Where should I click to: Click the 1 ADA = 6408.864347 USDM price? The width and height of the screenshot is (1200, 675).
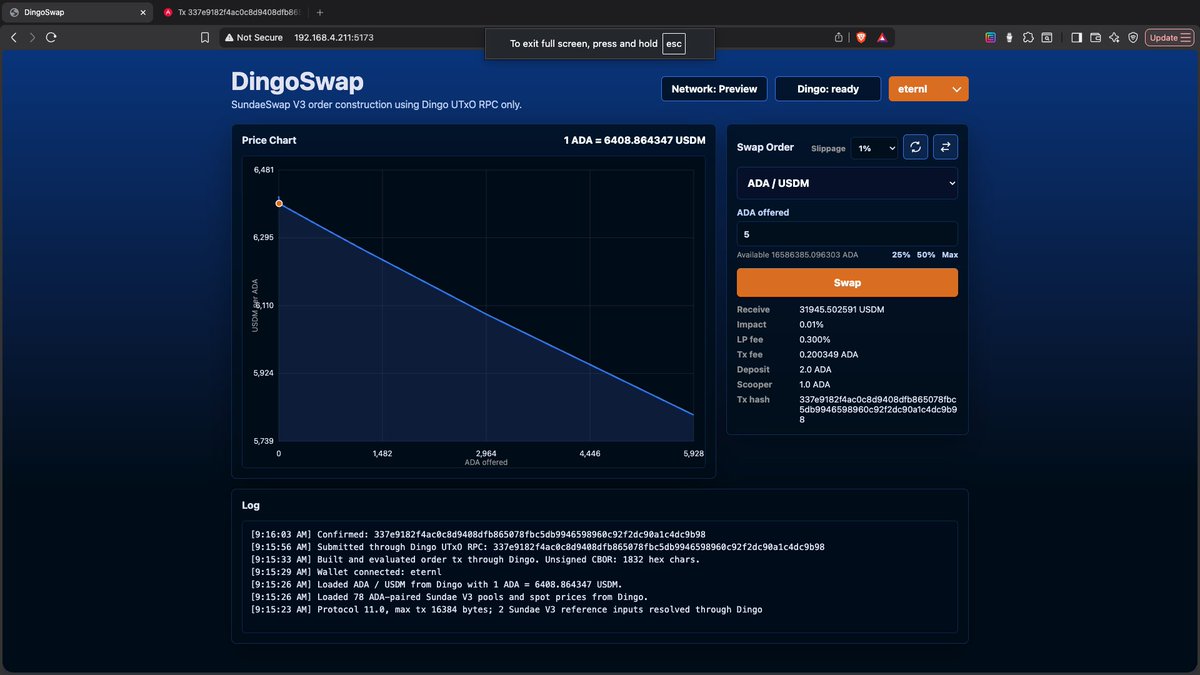[x=634, y=140]
